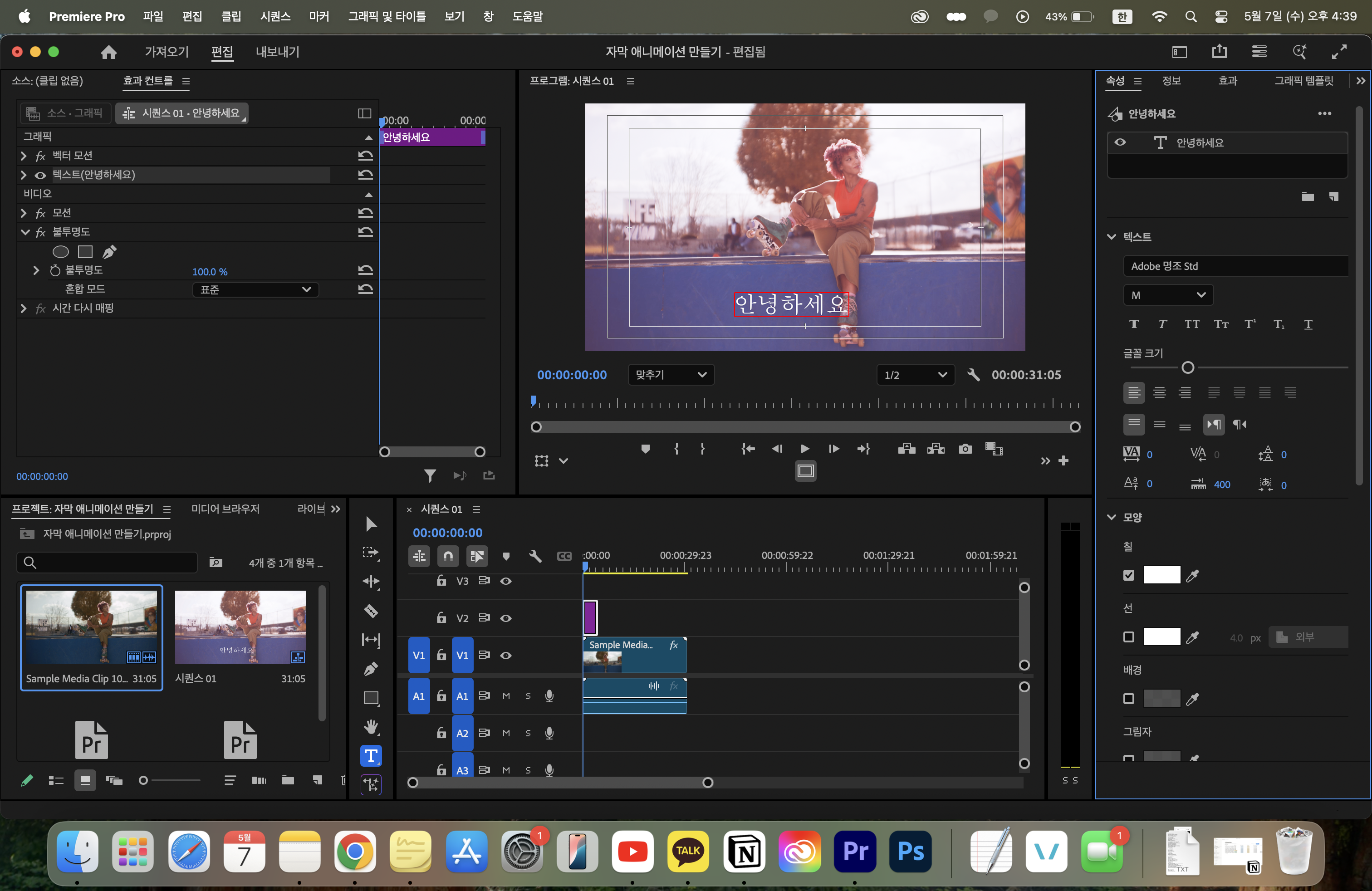Switch to the 가져오기 workspace
Screen dimensions: 1372x891
click(167, 52)
